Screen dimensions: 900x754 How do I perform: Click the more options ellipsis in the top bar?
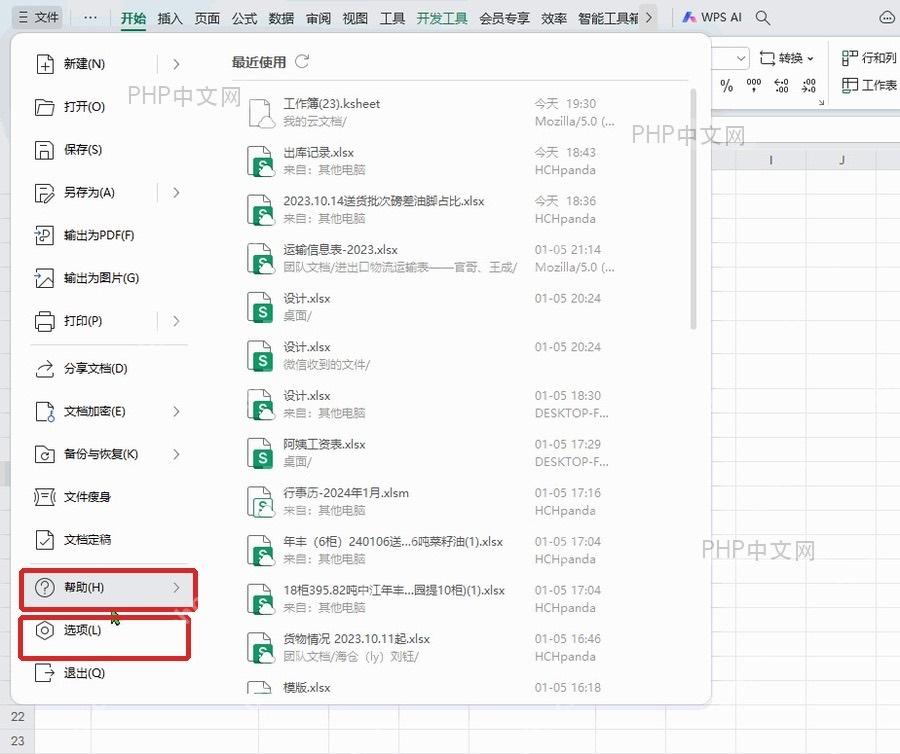90,18
